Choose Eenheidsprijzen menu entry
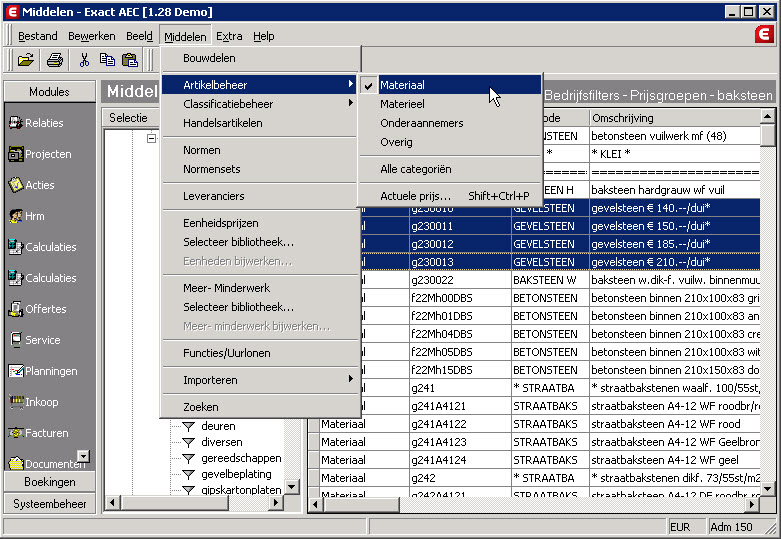Image resolution: width=781 pixels, height=539 pixels. tap(260, 223)
